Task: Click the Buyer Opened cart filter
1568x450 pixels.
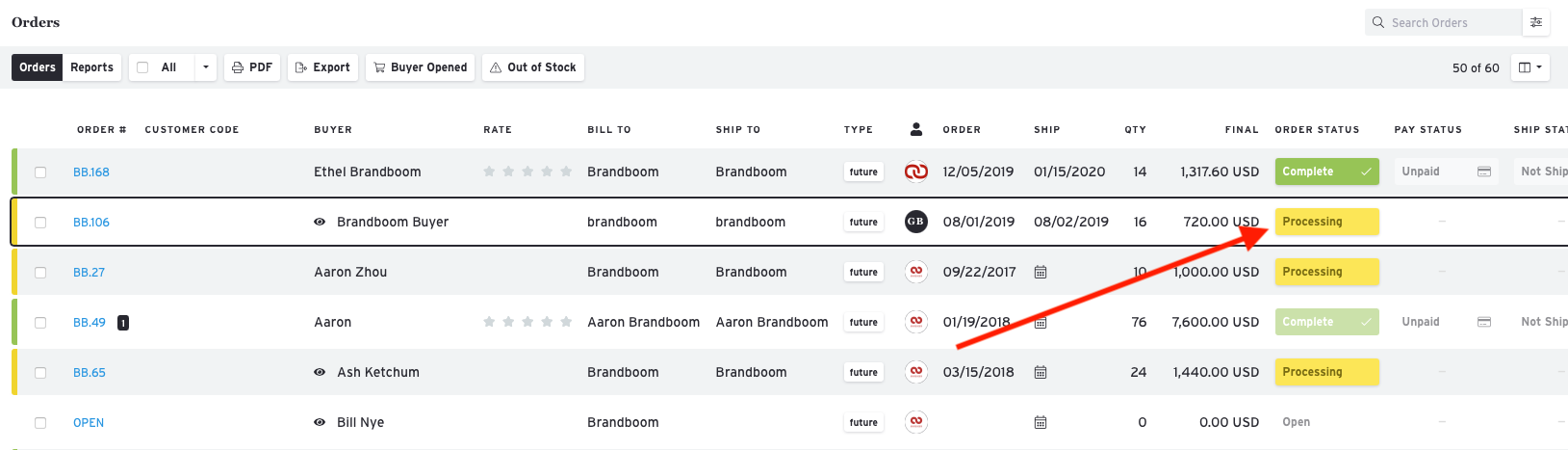Action: click(420, 67)
